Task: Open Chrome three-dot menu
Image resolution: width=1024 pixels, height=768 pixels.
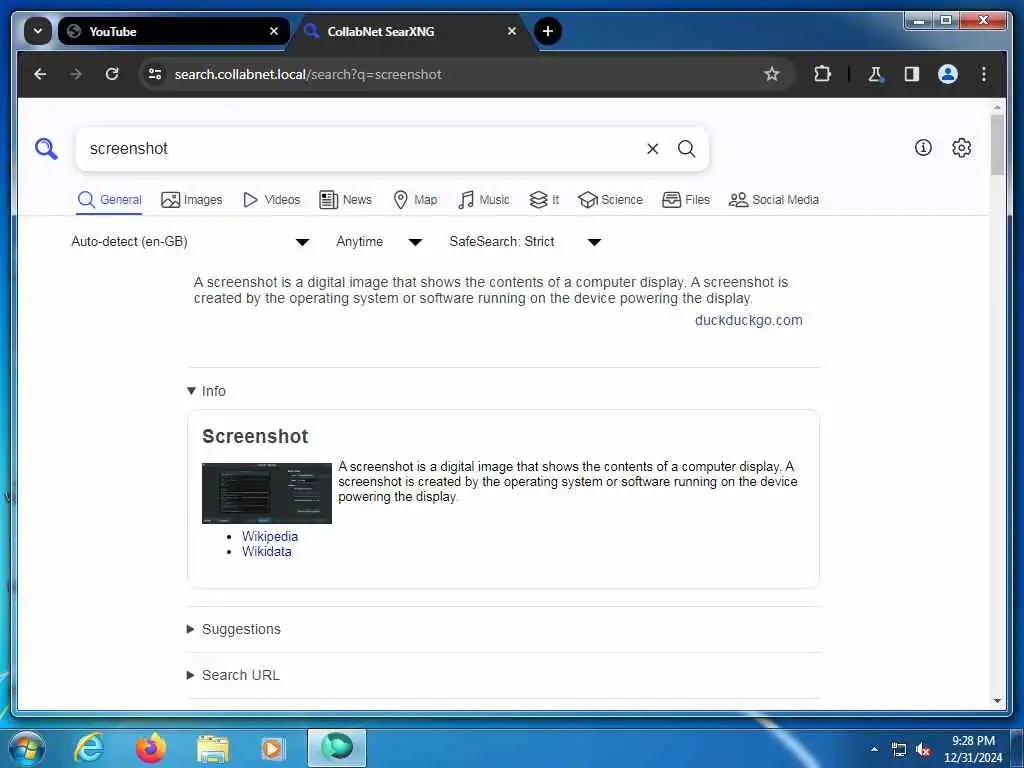Action: (x=984, y=74)
